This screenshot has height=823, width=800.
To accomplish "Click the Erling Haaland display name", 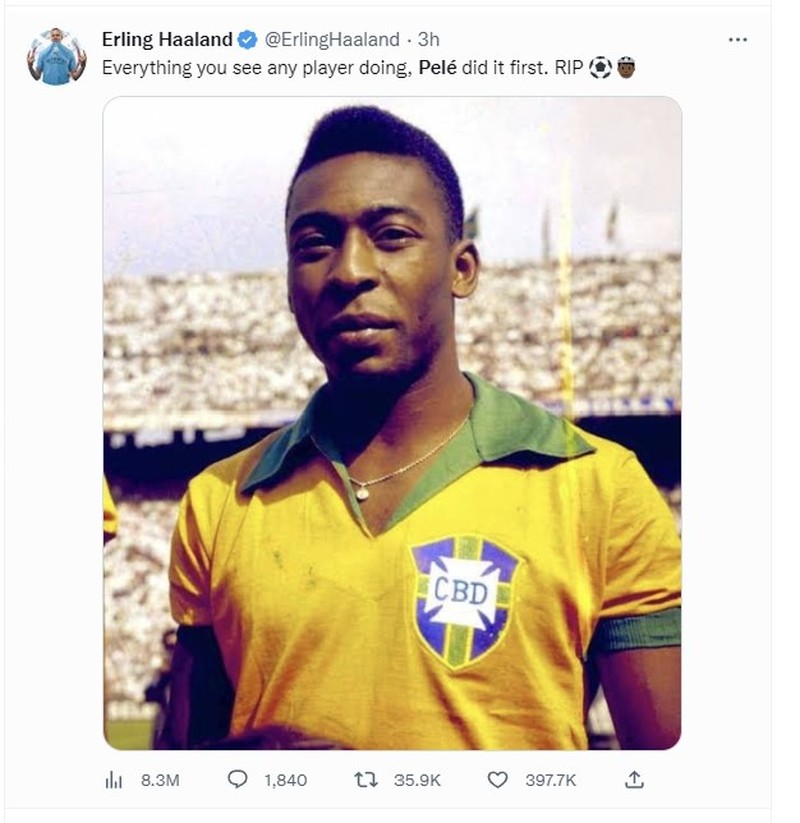I will tap(166, 39).
